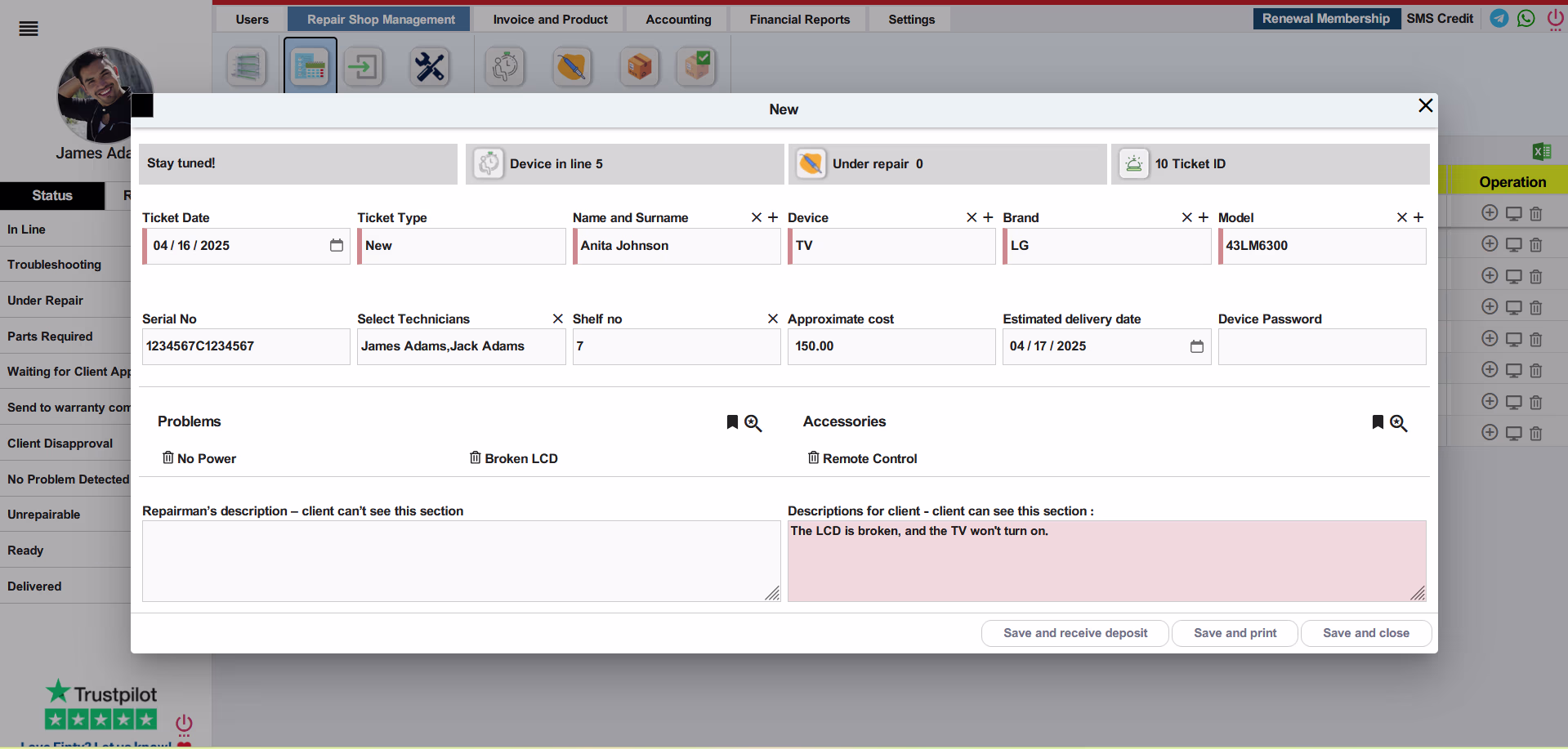Open the Select Technicians list
This screenshot has height=749, width=1568.
coord(462,346)
